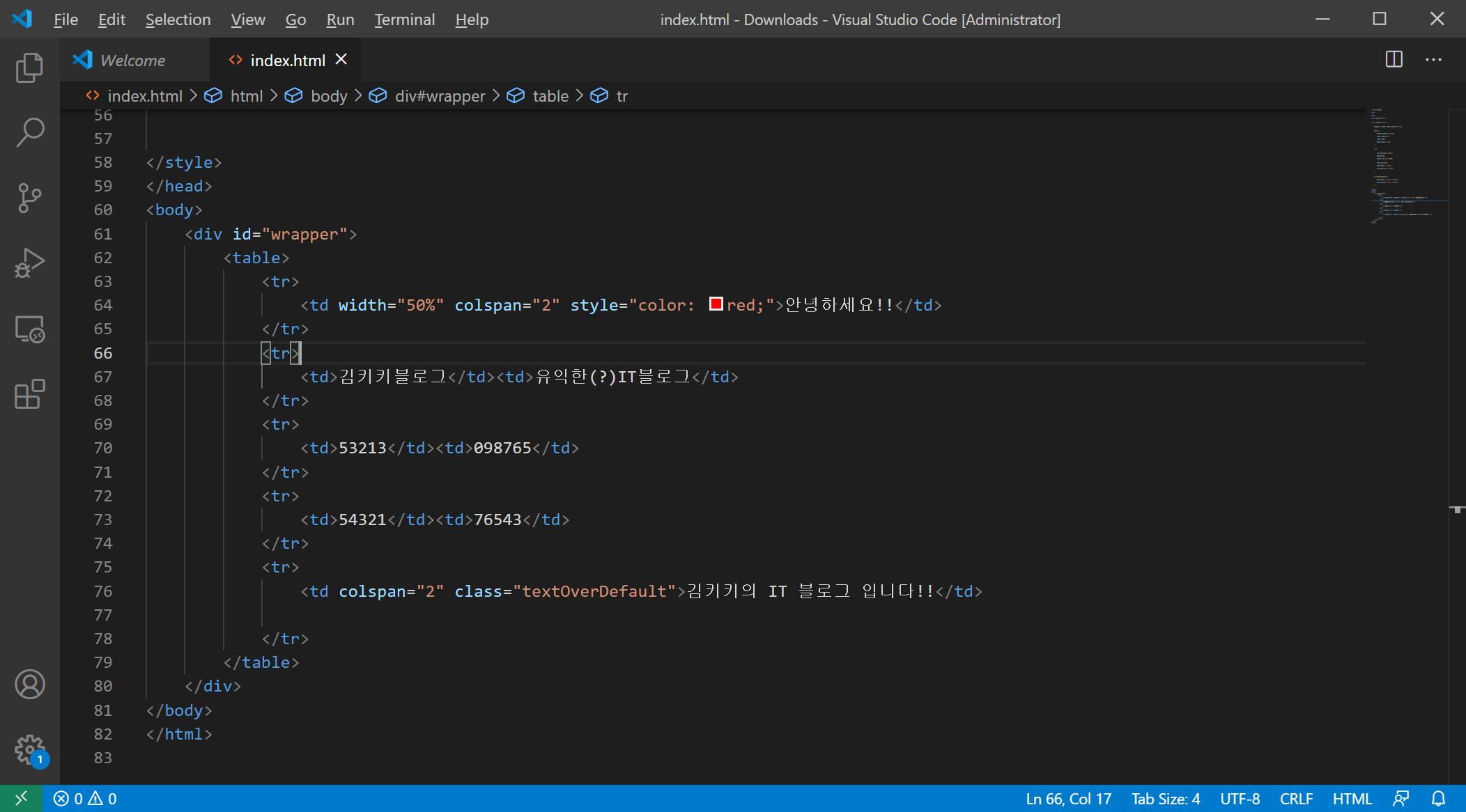
Task: Open Remote Explorer view
Action: pyautogui.click(x=29, y=329)
